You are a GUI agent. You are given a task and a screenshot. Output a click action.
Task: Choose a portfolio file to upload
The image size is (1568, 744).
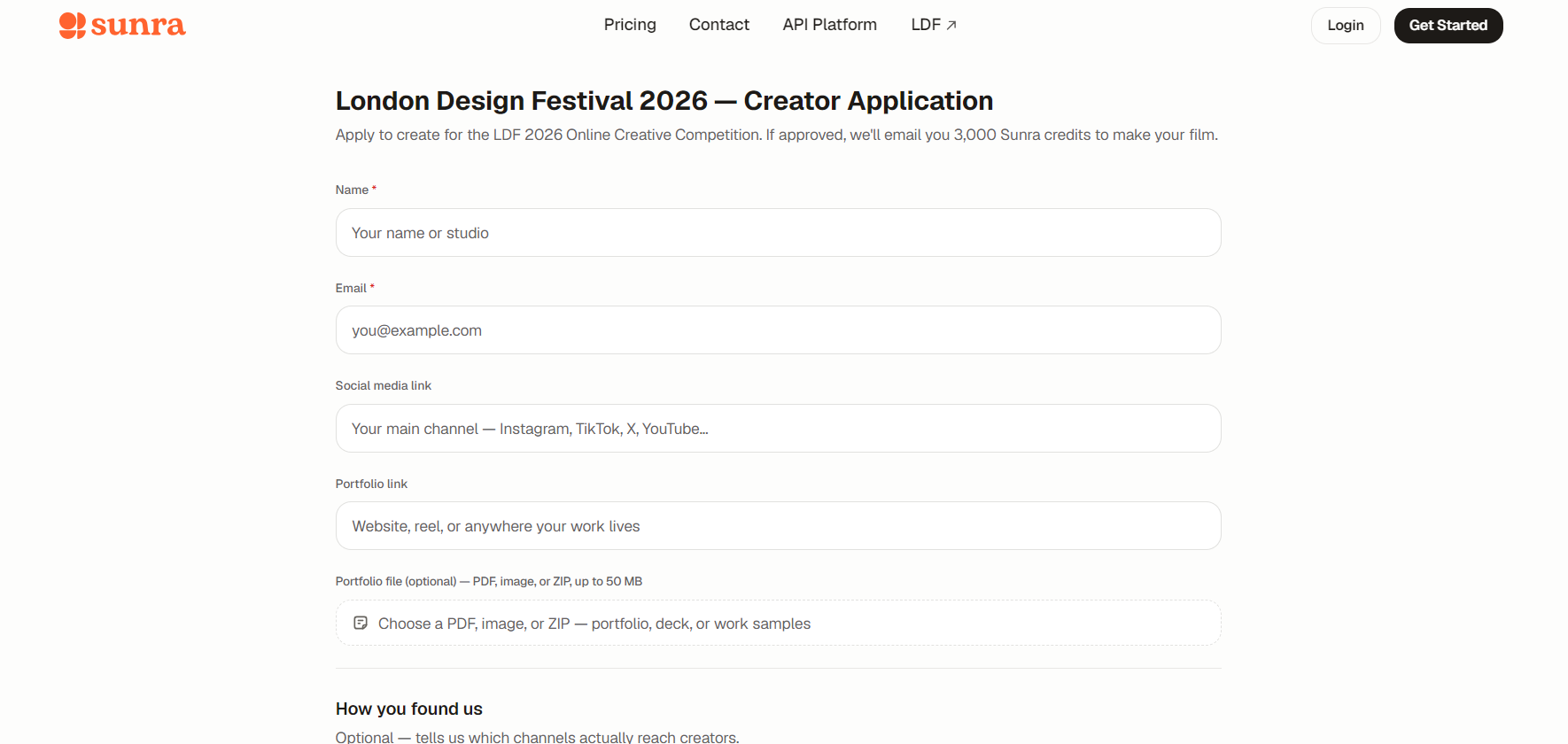778,624
